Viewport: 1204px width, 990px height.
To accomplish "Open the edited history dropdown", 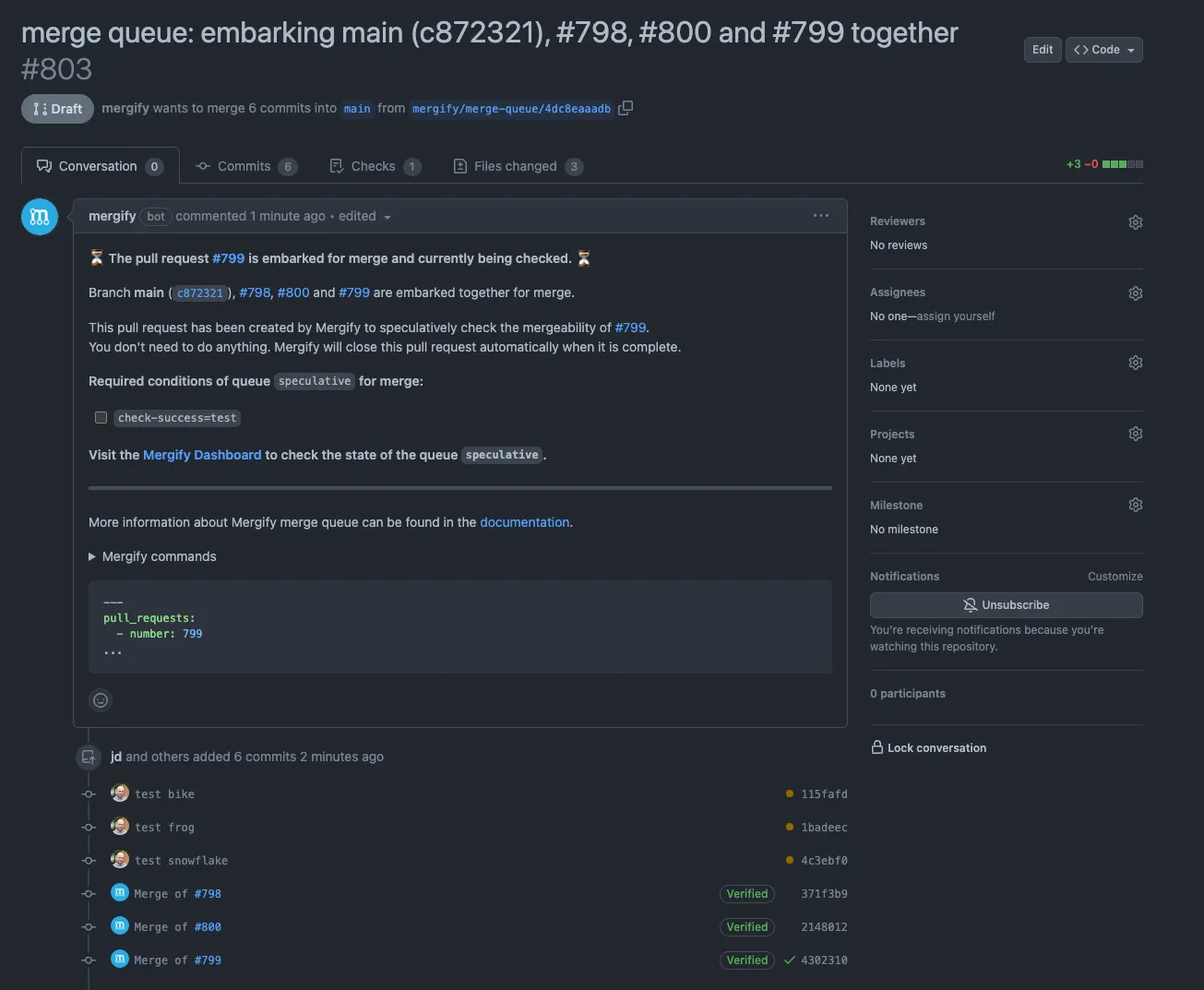I will (x=387, y=216).
